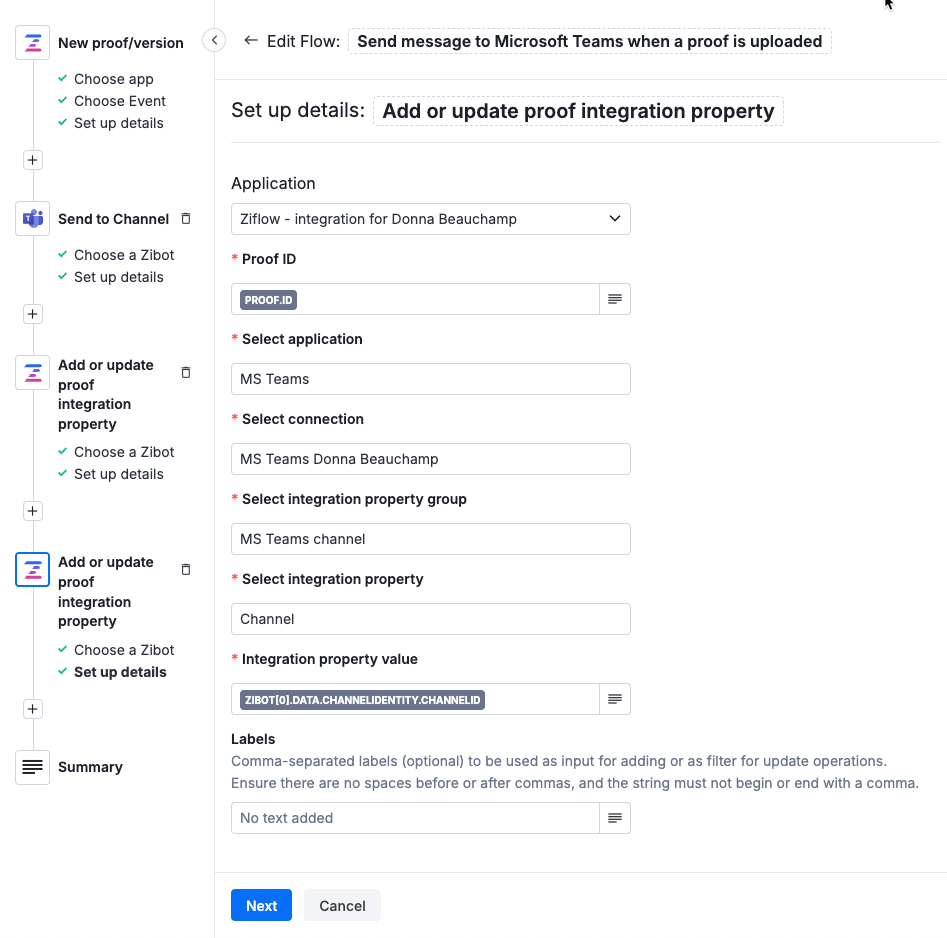The image size is (947, 938).
Task: Open merge fields for the Labels field
Action: (x=615, y=817)
